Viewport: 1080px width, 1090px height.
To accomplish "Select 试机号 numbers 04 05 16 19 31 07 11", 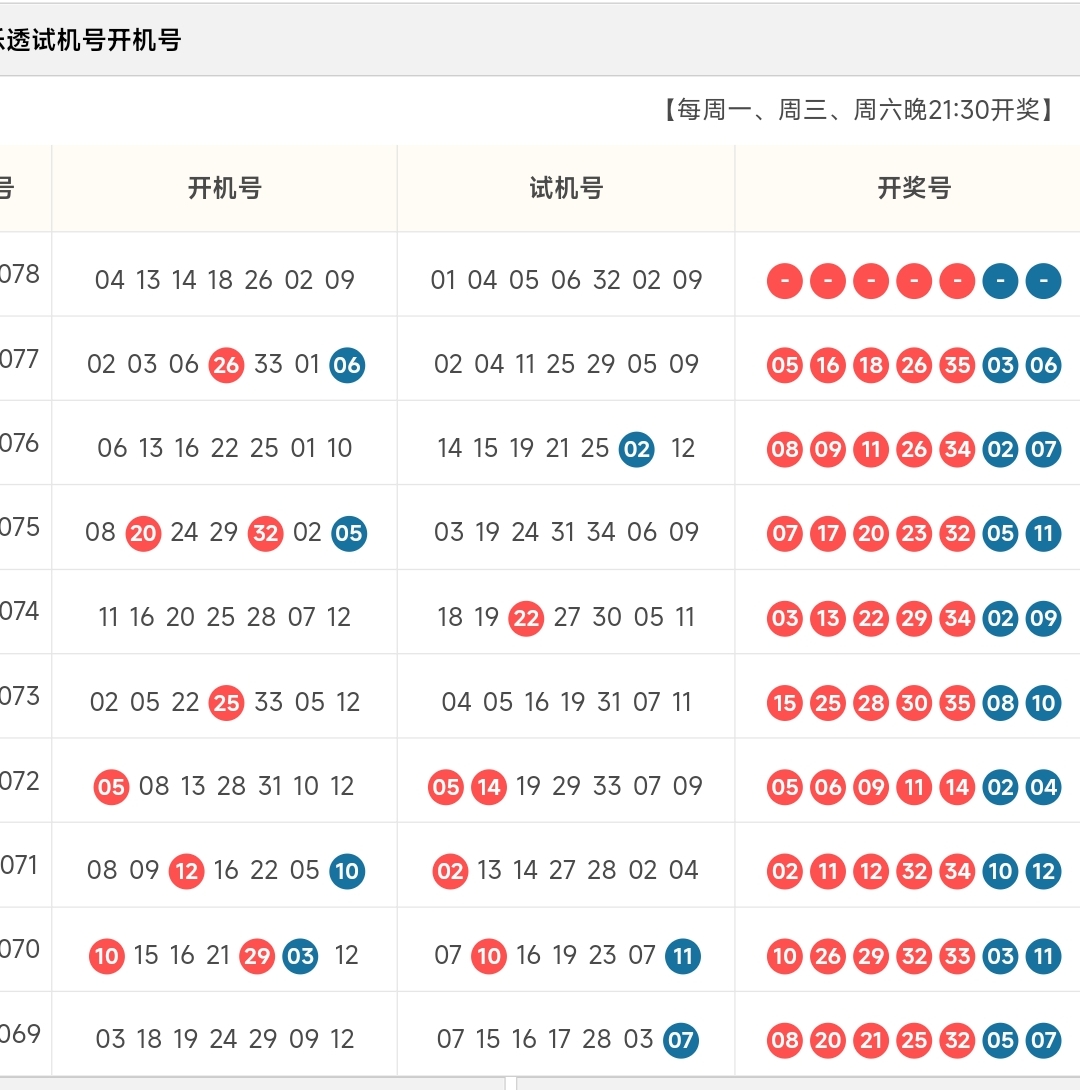I will click(x=566, y=702).
